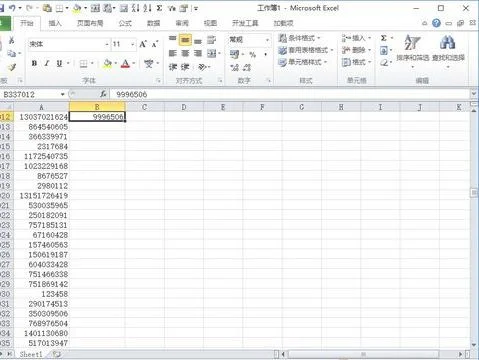Open Format as Table (套用表格格式) menu

pyautogui.click(x=306, y=50)
